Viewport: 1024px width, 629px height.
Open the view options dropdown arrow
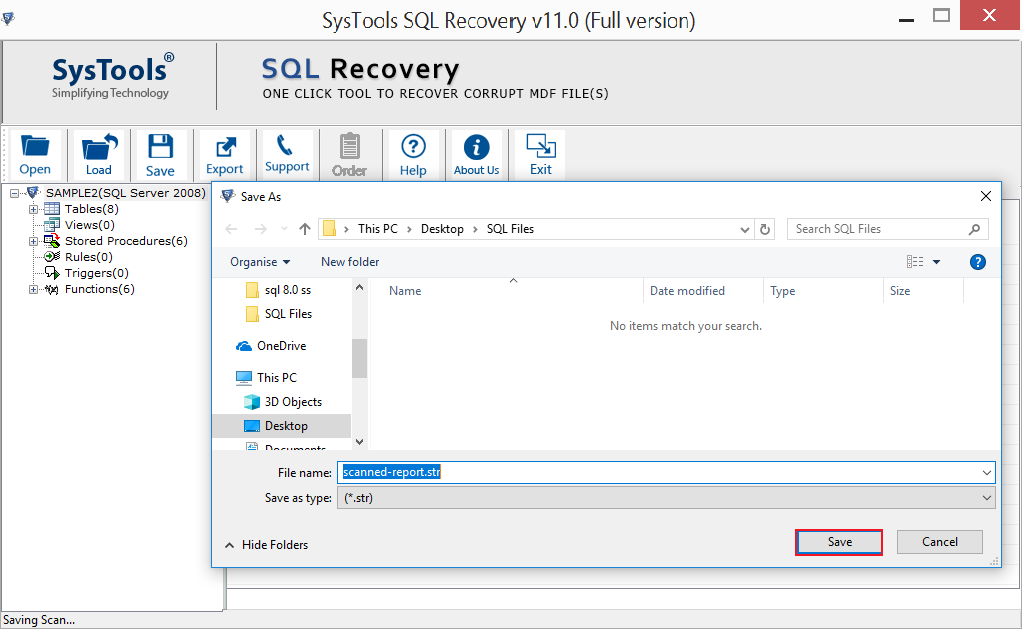(936, 262)
